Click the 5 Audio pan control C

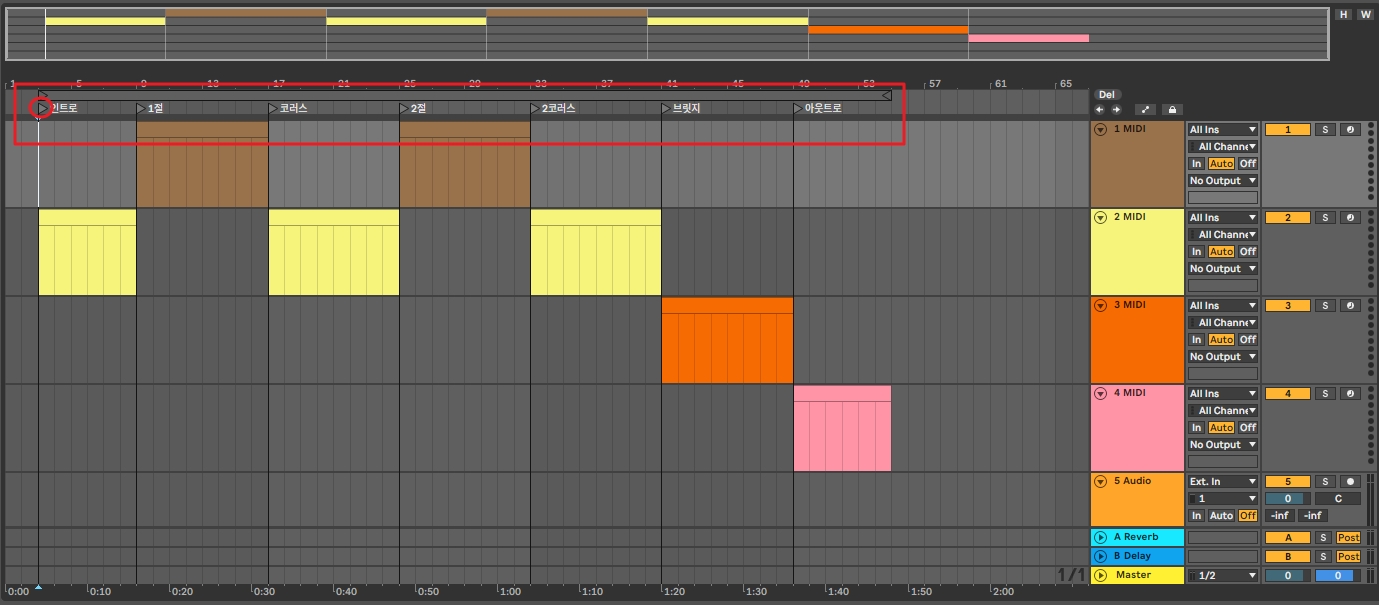1337,499
